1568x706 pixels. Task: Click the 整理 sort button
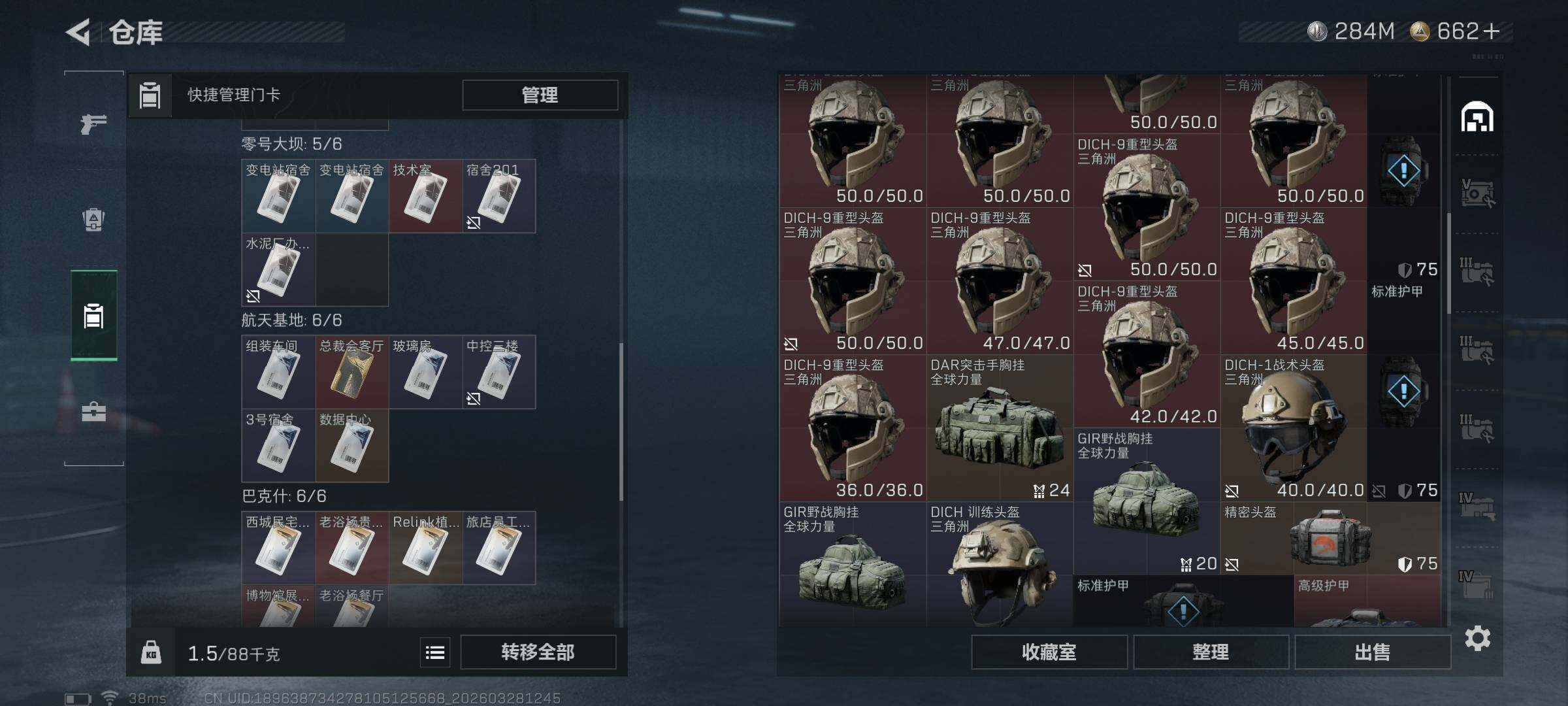pos(1211,652)
